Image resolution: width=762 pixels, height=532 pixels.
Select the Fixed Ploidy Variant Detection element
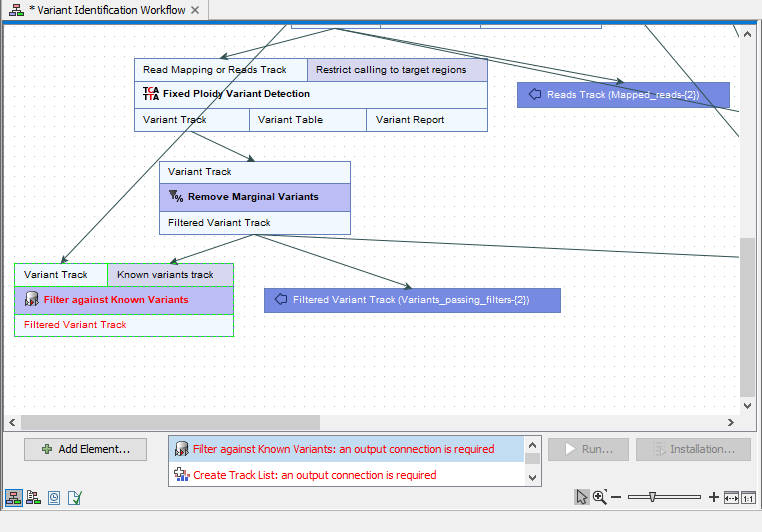(310, 94)
